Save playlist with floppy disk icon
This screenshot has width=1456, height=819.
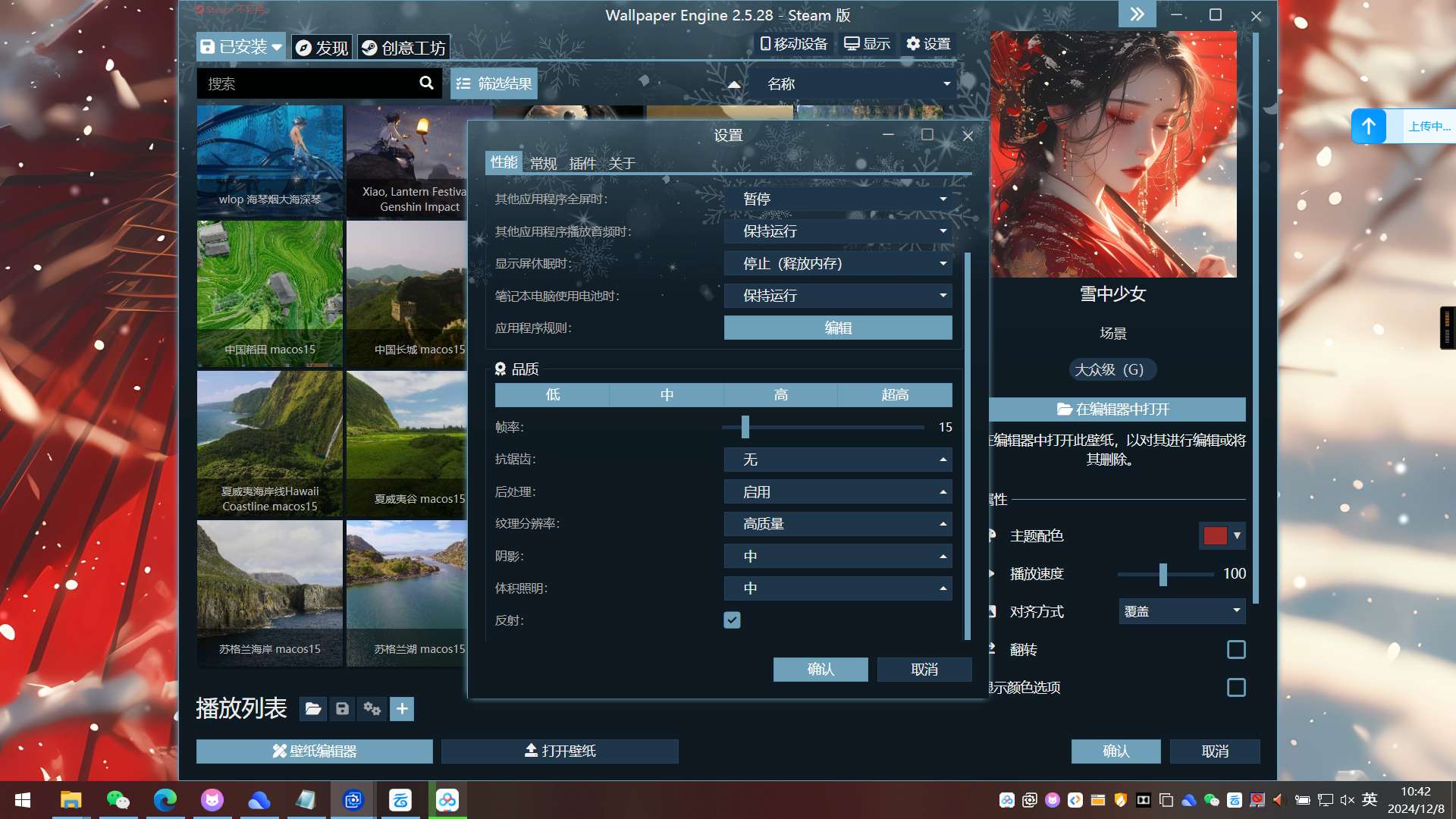[x=342, y=709]
